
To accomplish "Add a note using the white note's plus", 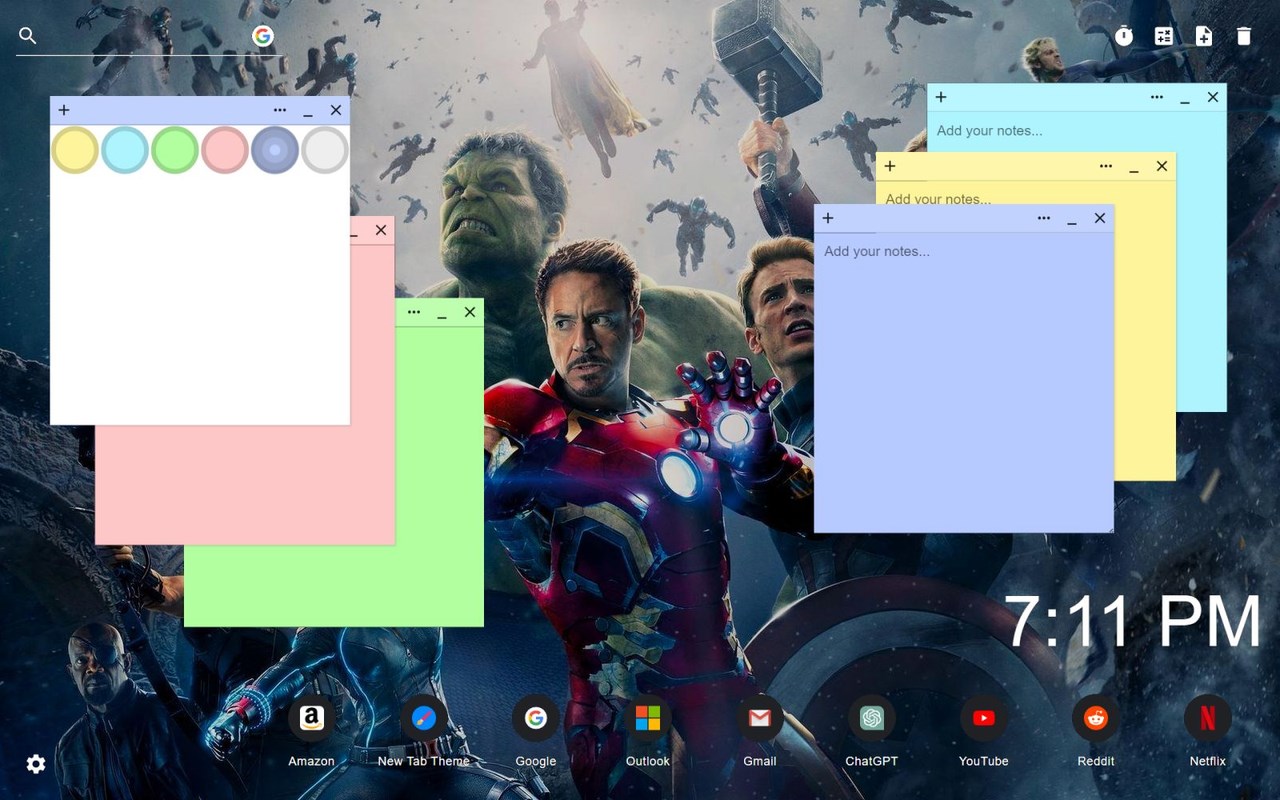I will [x=64, y=110].
